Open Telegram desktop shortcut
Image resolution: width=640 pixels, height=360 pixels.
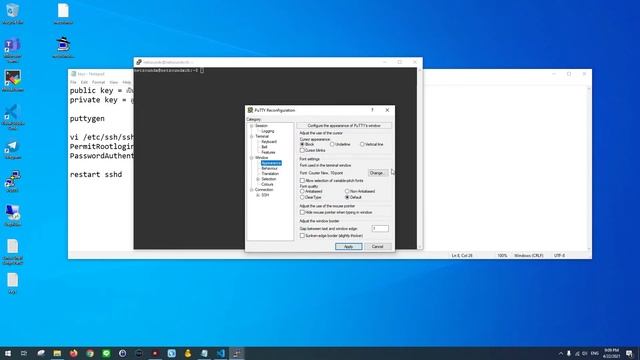click(13, 149)
